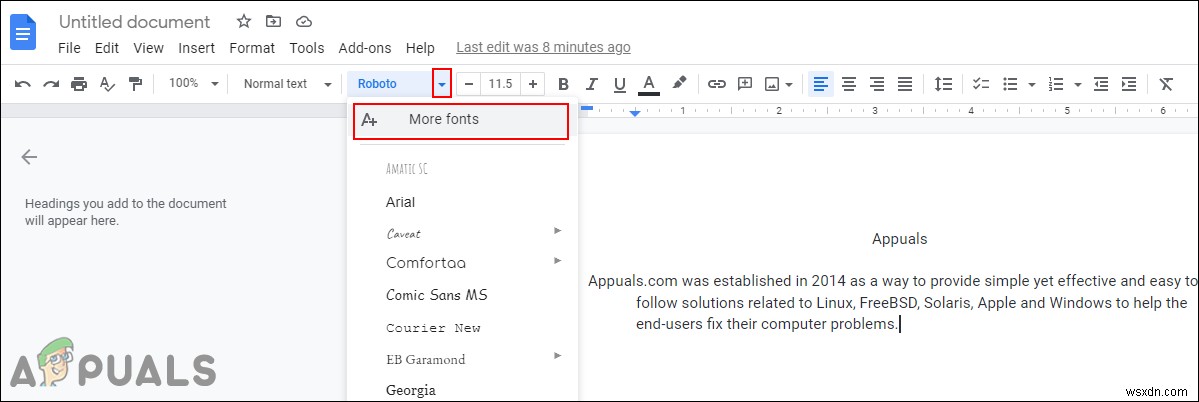Open the View menu
Screen dimensions: 1199x402
[148, 47]
